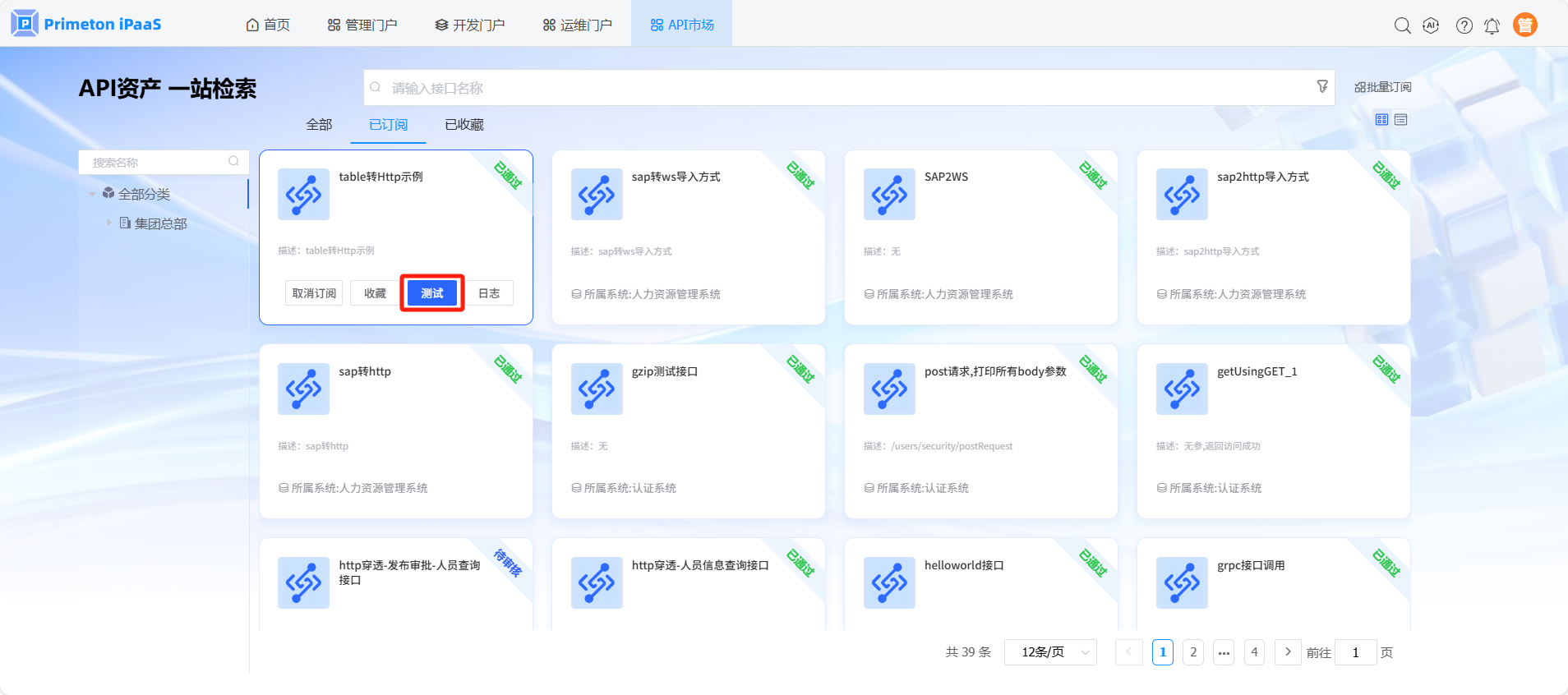Open the sap2http导入方式 card title
This screenshot has width=1568, height=695.
tap(1262, 177)
